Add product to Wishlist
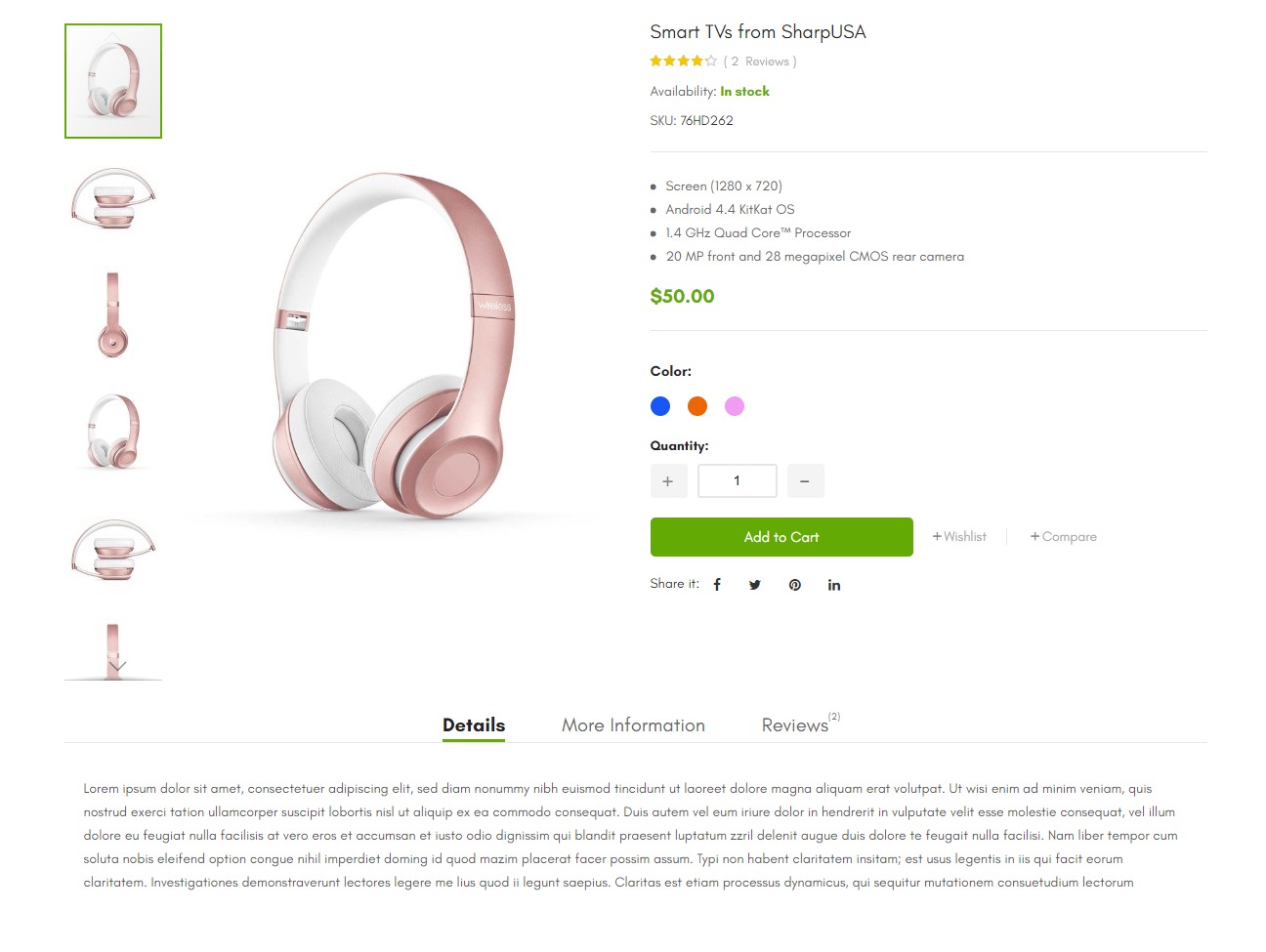The height and width of the screenshot is (952, 1266). [x=959, y=537]
